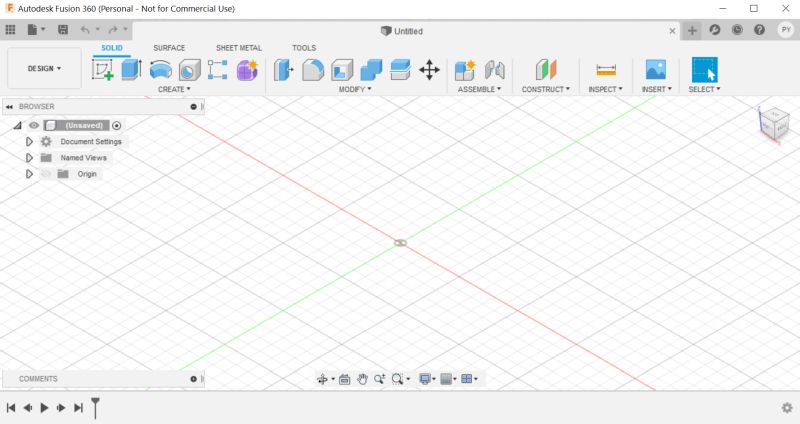Open the Sheet Metal tab
The height and width of the screenshot is (424, 800).
(x=238, y=48)
